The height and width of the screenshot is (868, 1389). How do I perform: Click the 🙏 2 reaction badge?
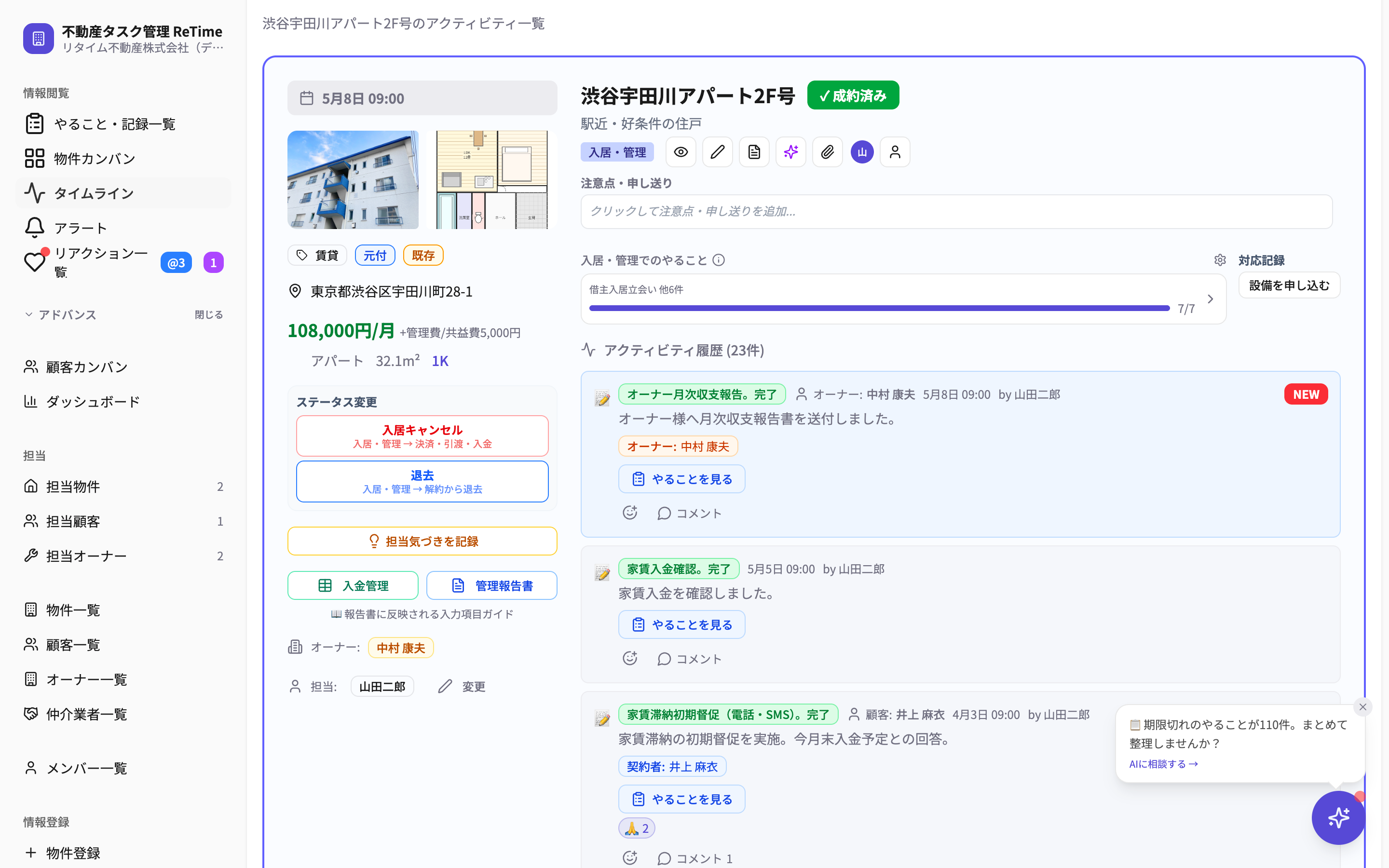tap(637, 828)
